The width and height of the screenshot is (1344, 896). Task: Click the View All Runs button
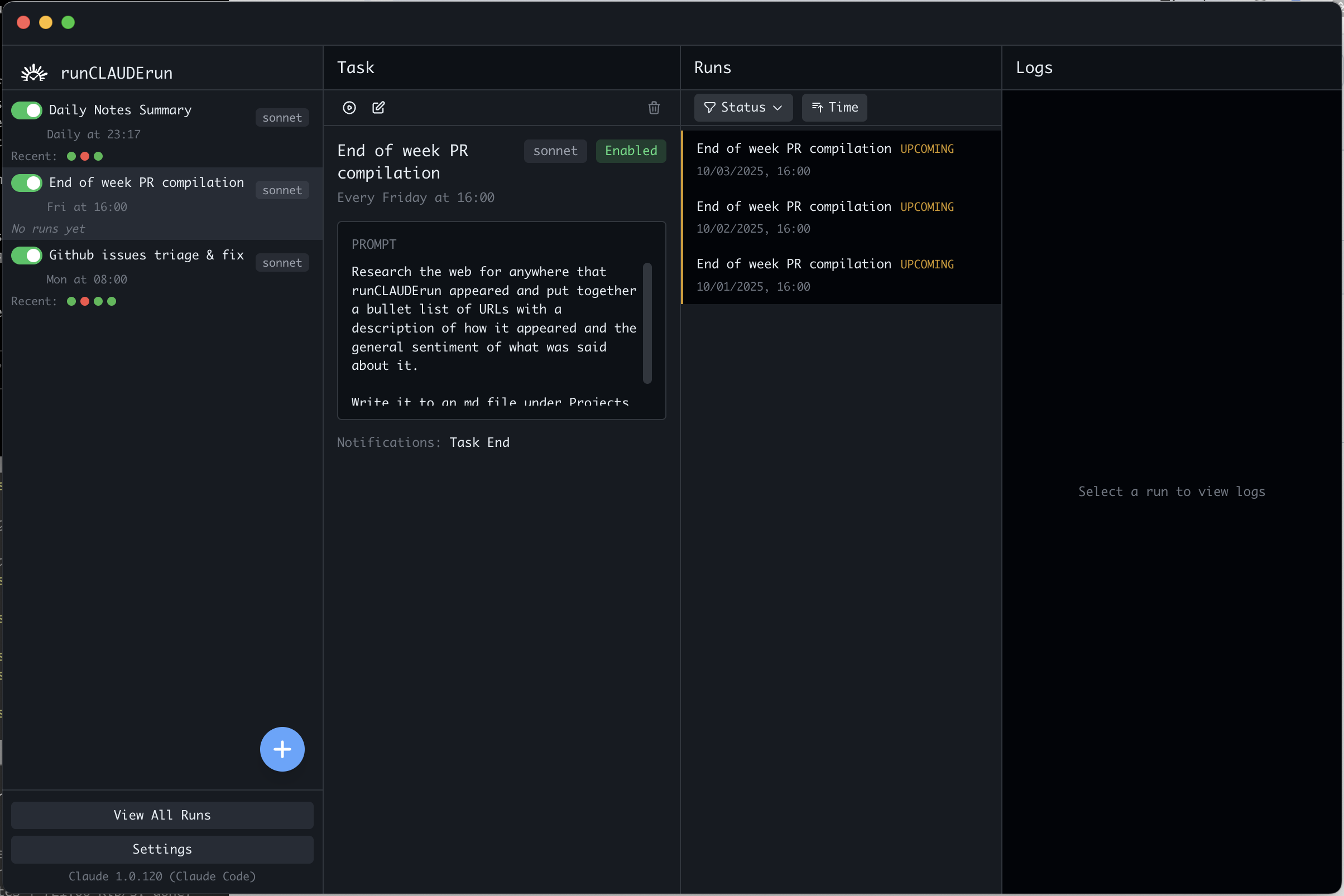162,815
